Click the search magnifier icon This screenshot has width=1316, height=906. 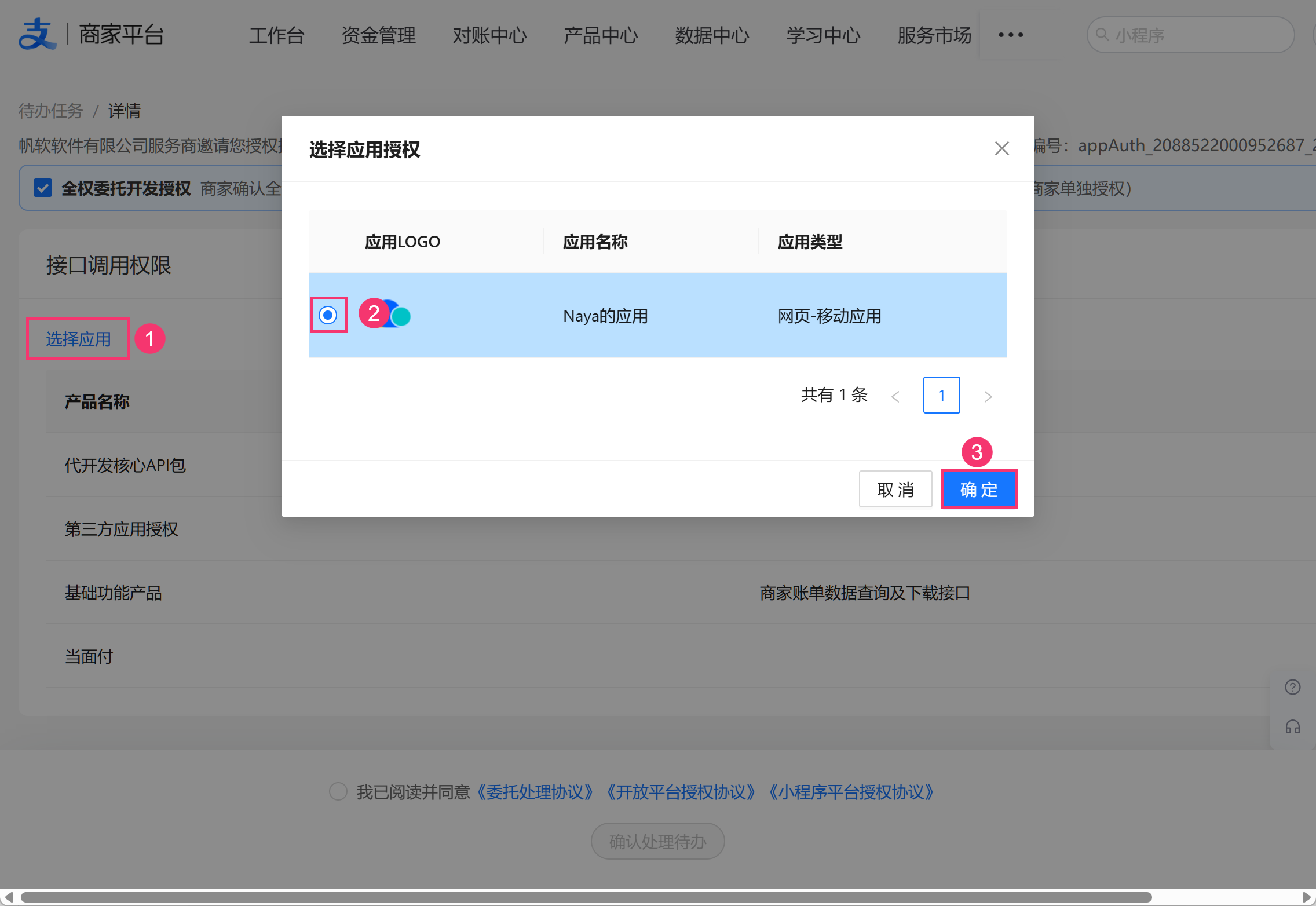tap(1102, 35)
